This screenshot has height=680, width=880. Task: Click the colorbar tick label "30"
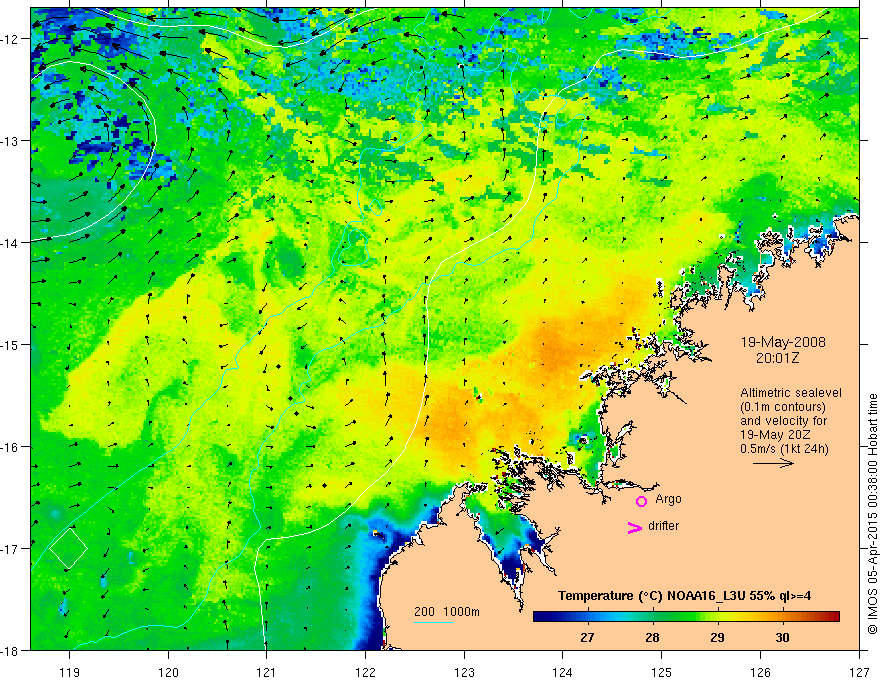pos(782,637)
